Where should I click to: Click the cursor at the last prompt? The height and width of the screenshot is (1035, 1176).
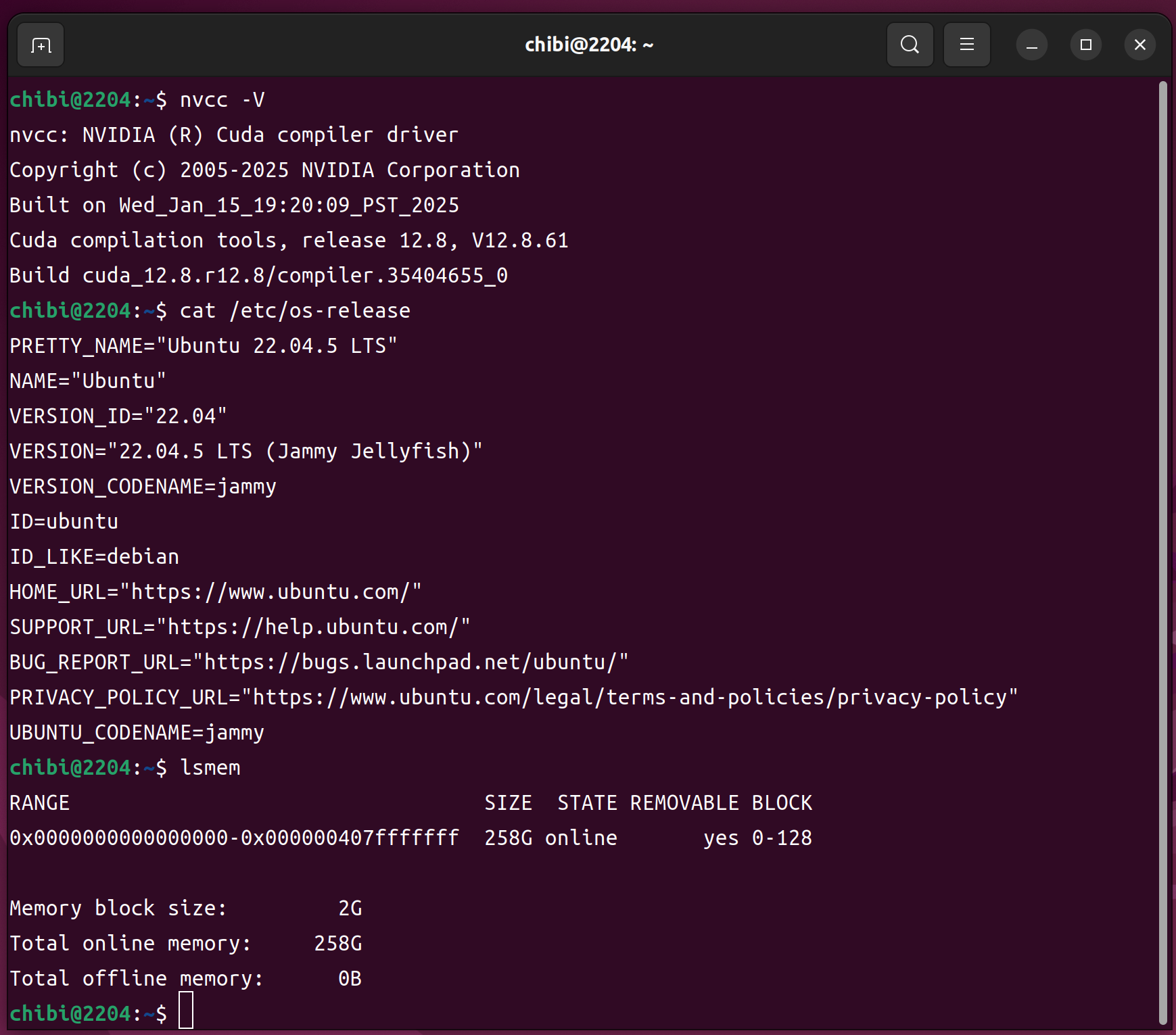(186, 1012)
